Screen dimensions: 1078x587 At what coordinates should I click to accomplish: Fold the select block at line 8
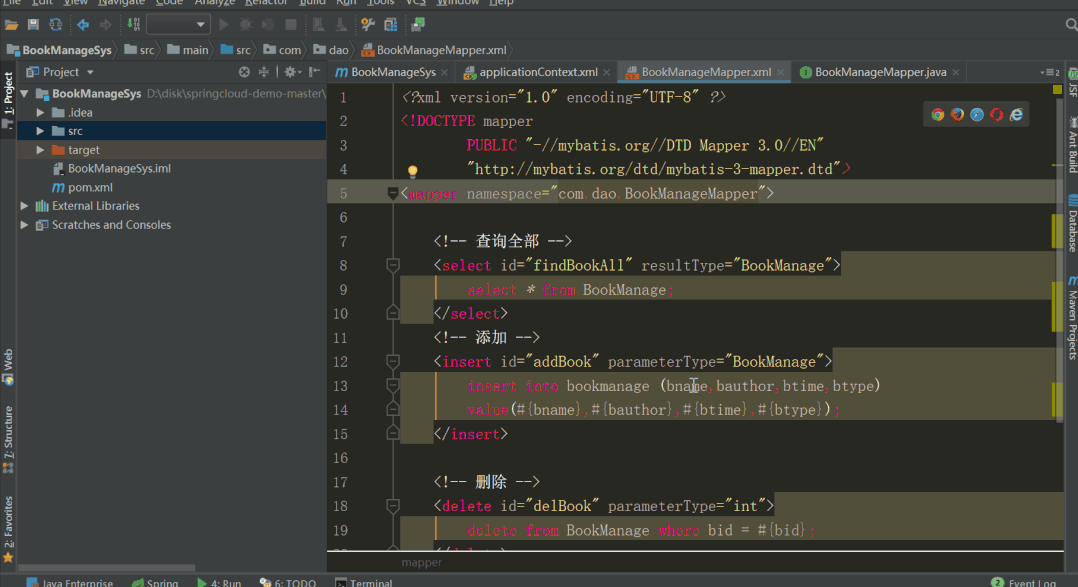click(x=393, y=265)
